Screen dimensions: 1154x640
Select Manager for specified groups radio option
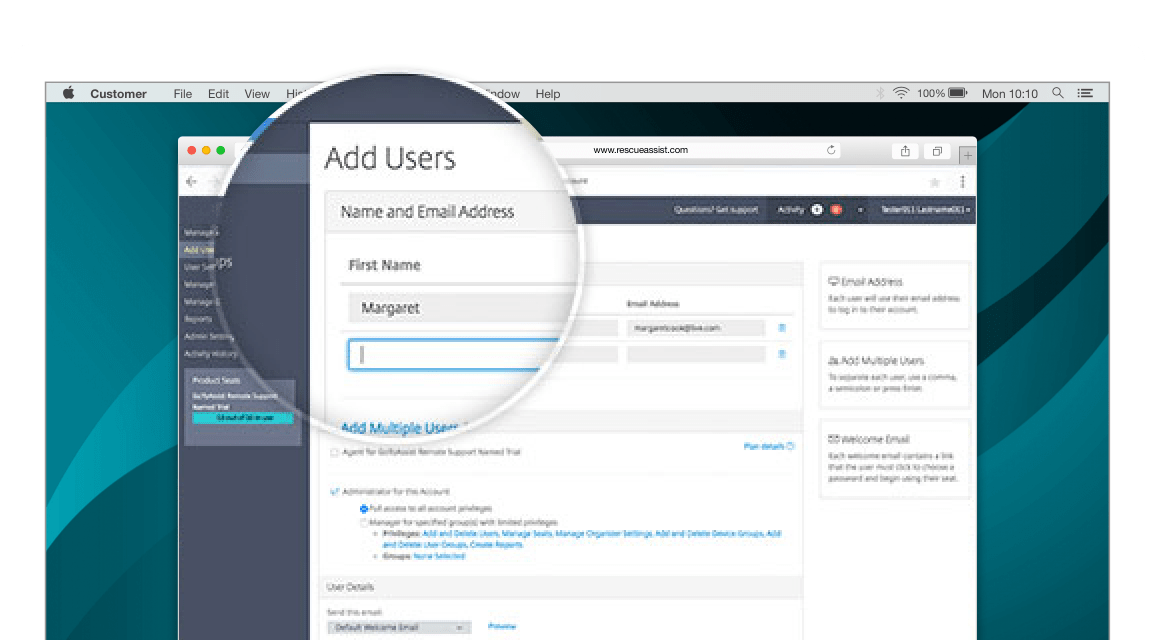coord(364,522)
